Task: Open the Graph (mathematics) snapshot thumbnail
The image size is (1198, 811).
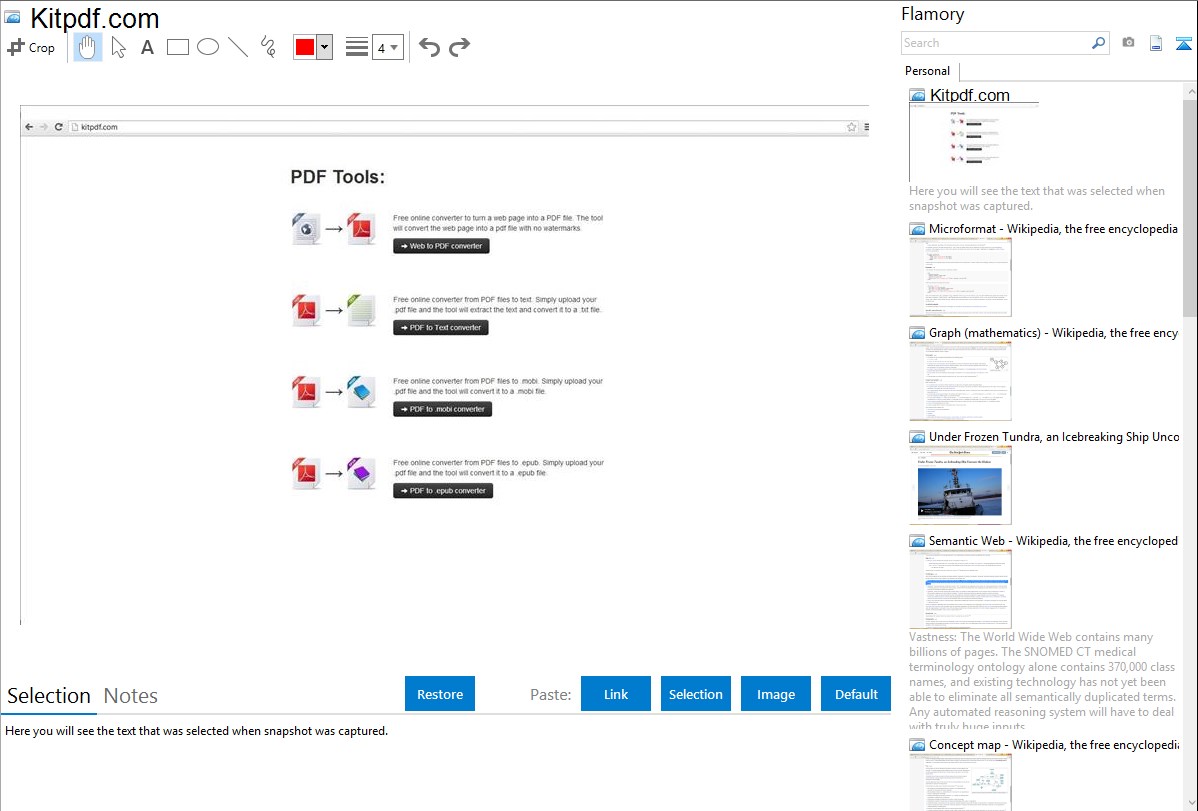Action: tap(960, 381)
